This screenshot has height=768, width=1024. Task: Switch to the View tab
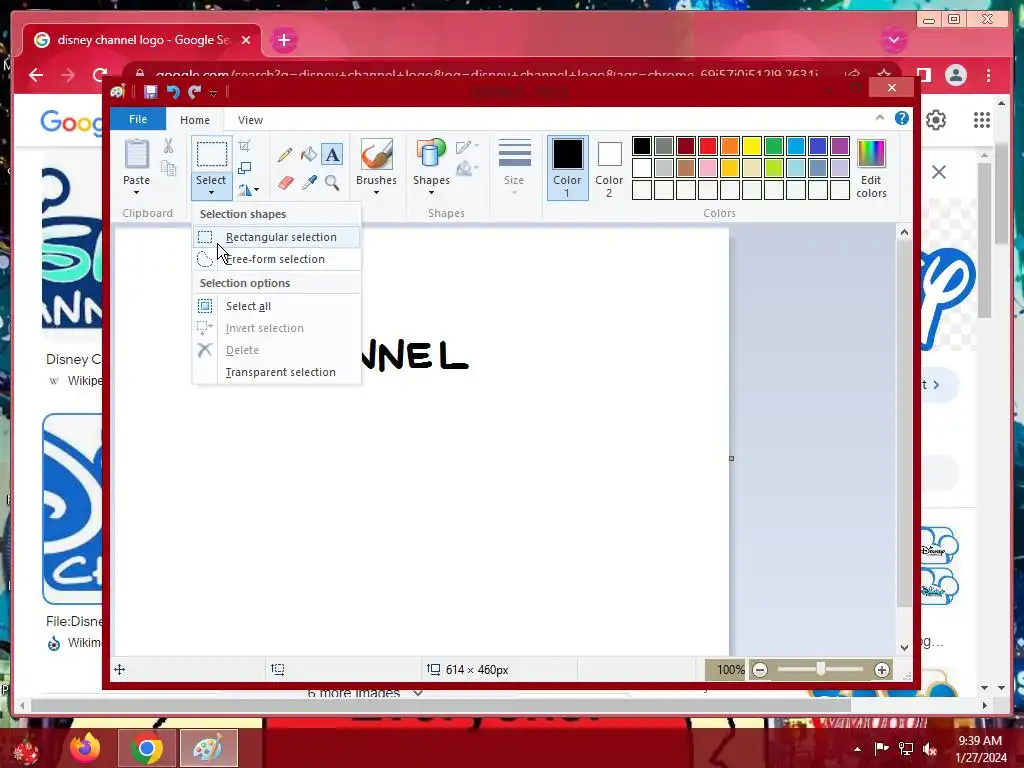[250, 120]
